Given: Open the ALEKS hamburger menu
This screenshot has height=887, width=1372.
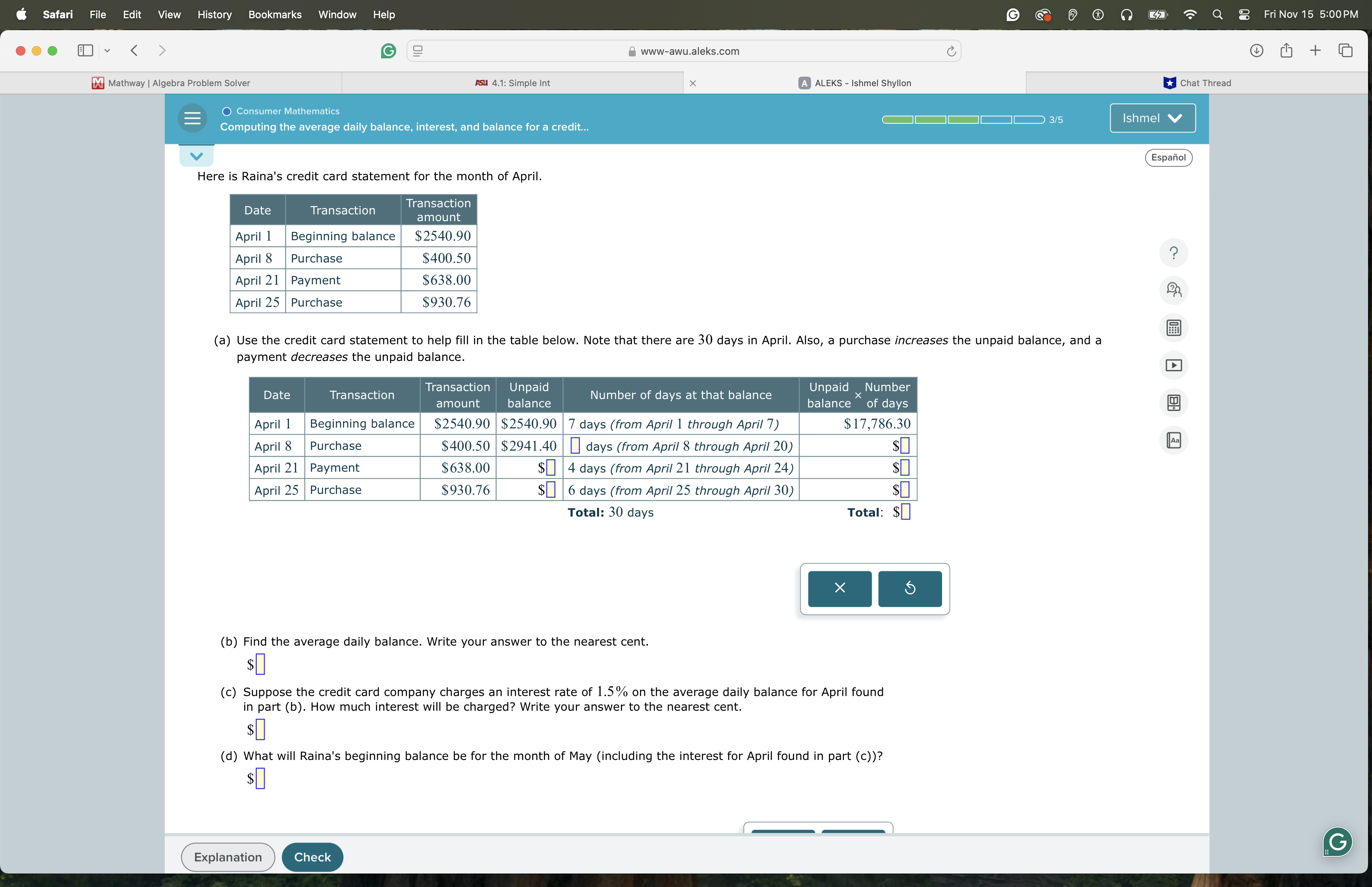Looking at the screenshot, I should click(x=192, y=119).
